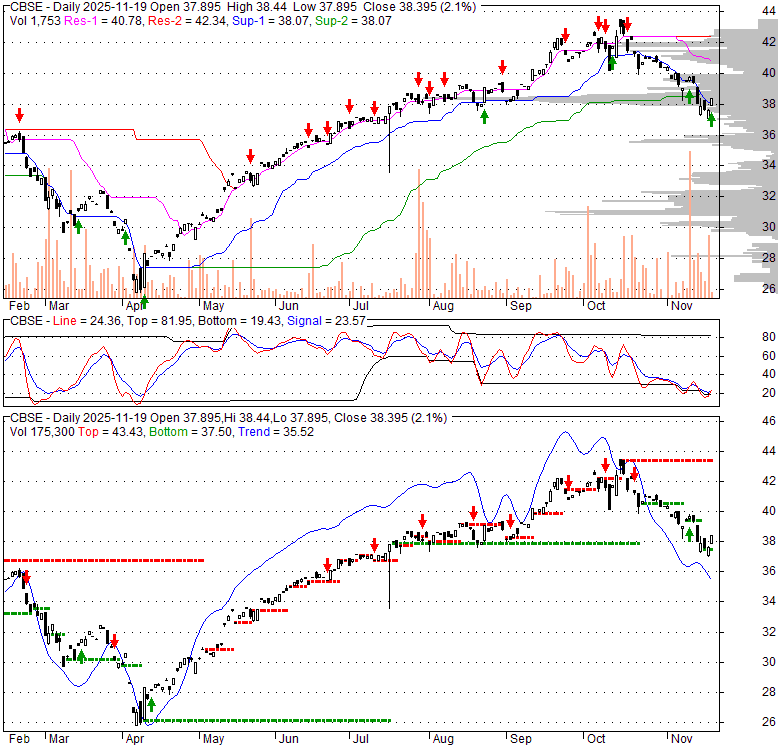Click the 'Vol 175,300' volume readout
The width and height of the screenshot is (780, 745).
tap(42, 432)
